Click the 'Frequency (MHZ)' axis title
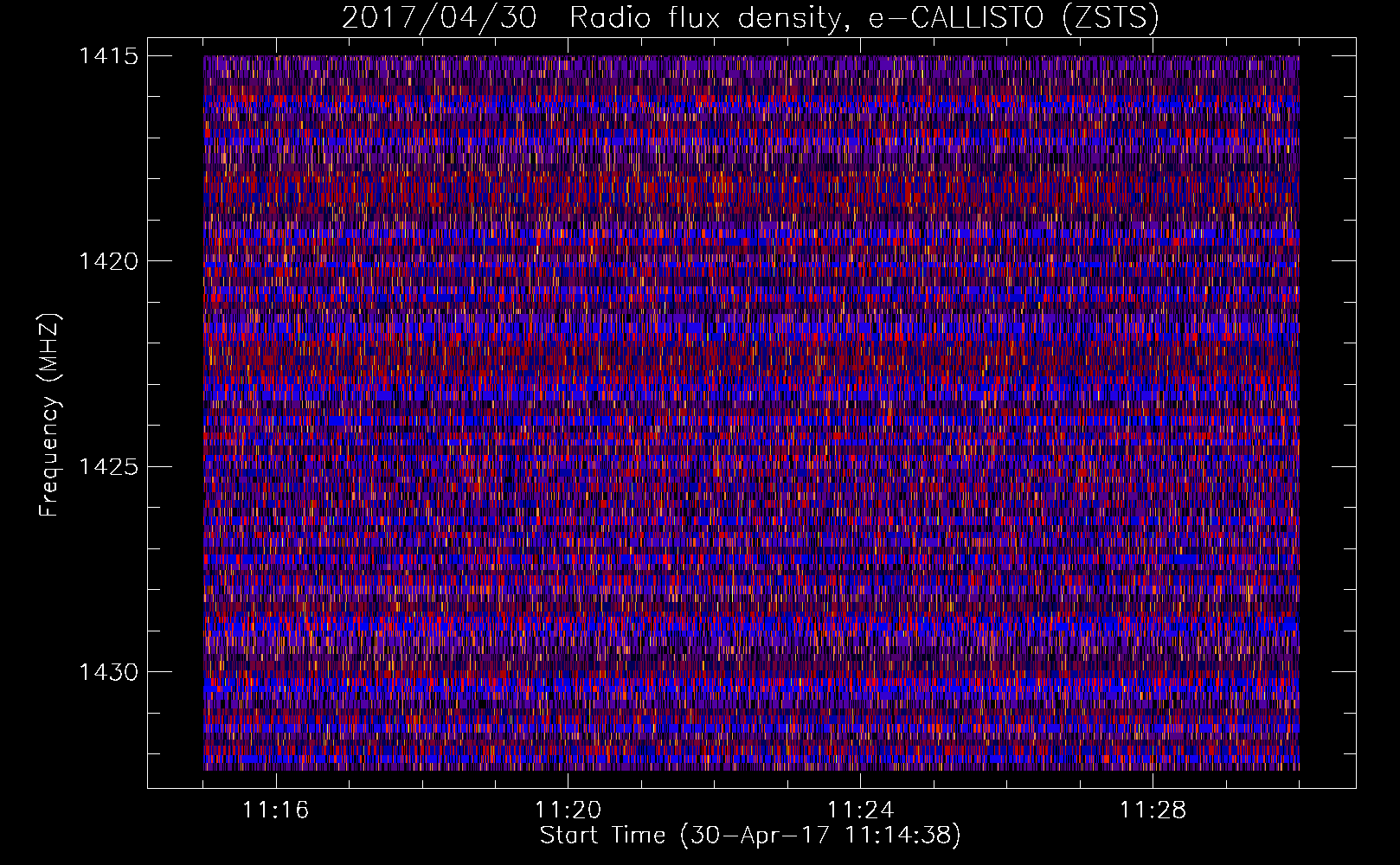Viewport: 1400px width, 865px height. coord(49,414)
